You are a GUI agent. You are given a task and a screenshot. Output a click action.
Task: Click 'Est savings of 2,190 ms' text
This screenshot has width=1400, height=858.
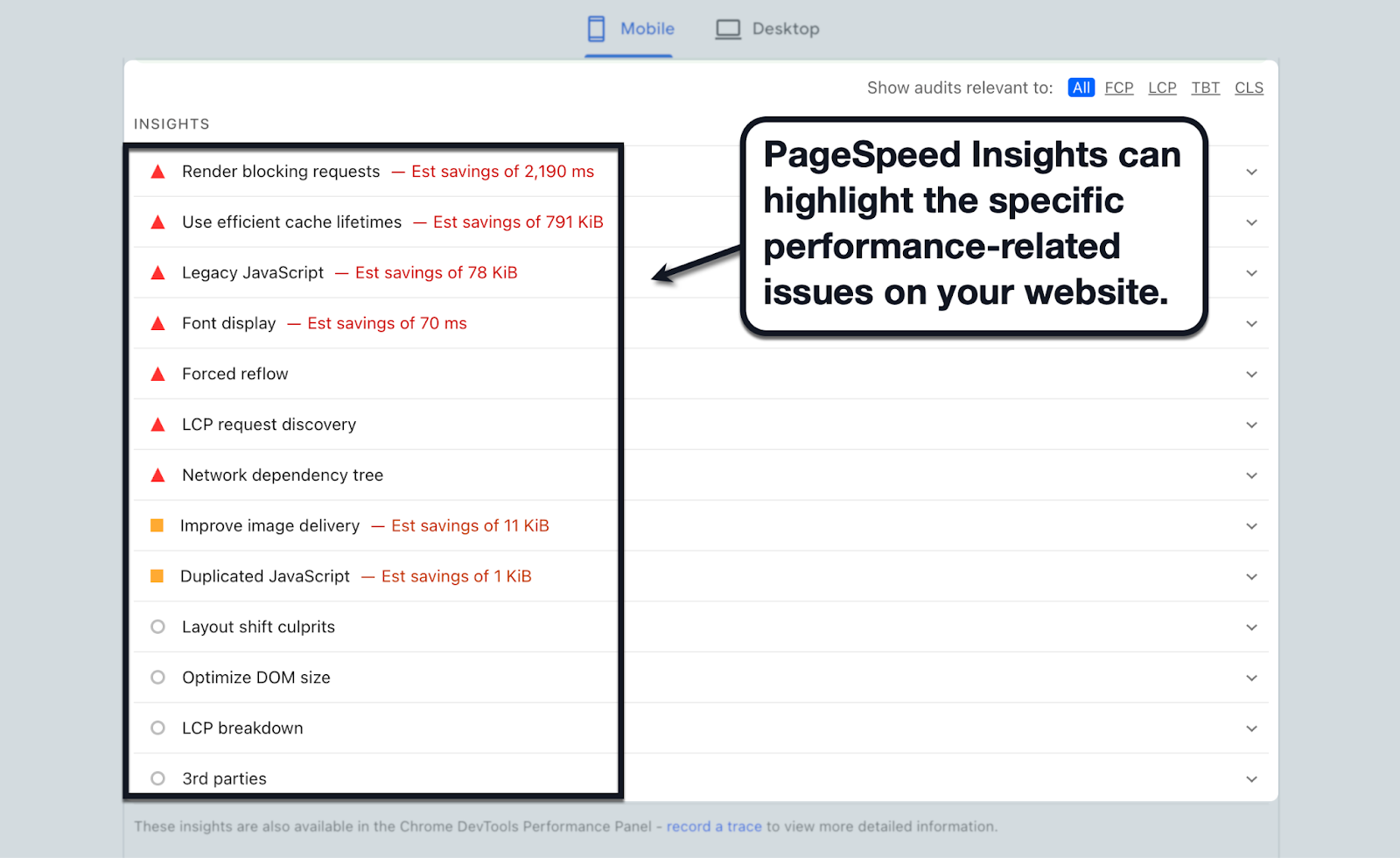click(503, 172)
